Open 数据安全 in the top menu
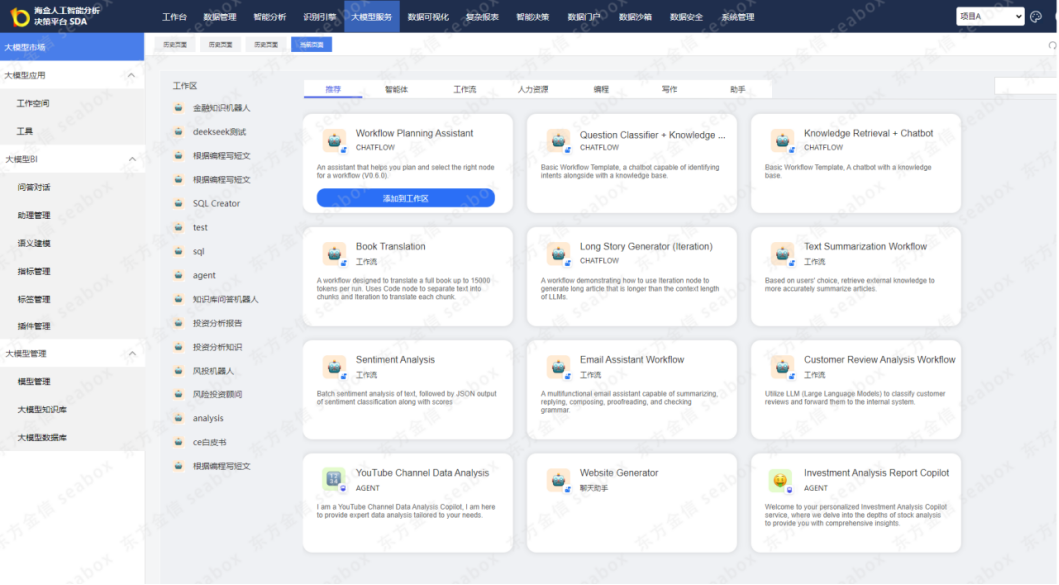The height and width of the screenshot is (585, 1059). pyautogui.click(x=686, y=17)
